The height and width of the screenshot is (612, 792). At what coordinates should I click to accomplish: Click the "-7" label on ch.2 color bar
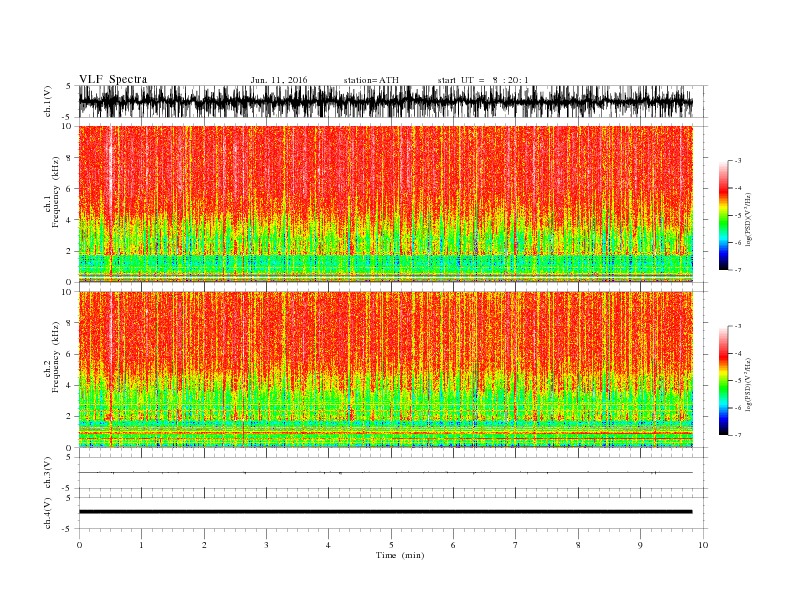737,435
